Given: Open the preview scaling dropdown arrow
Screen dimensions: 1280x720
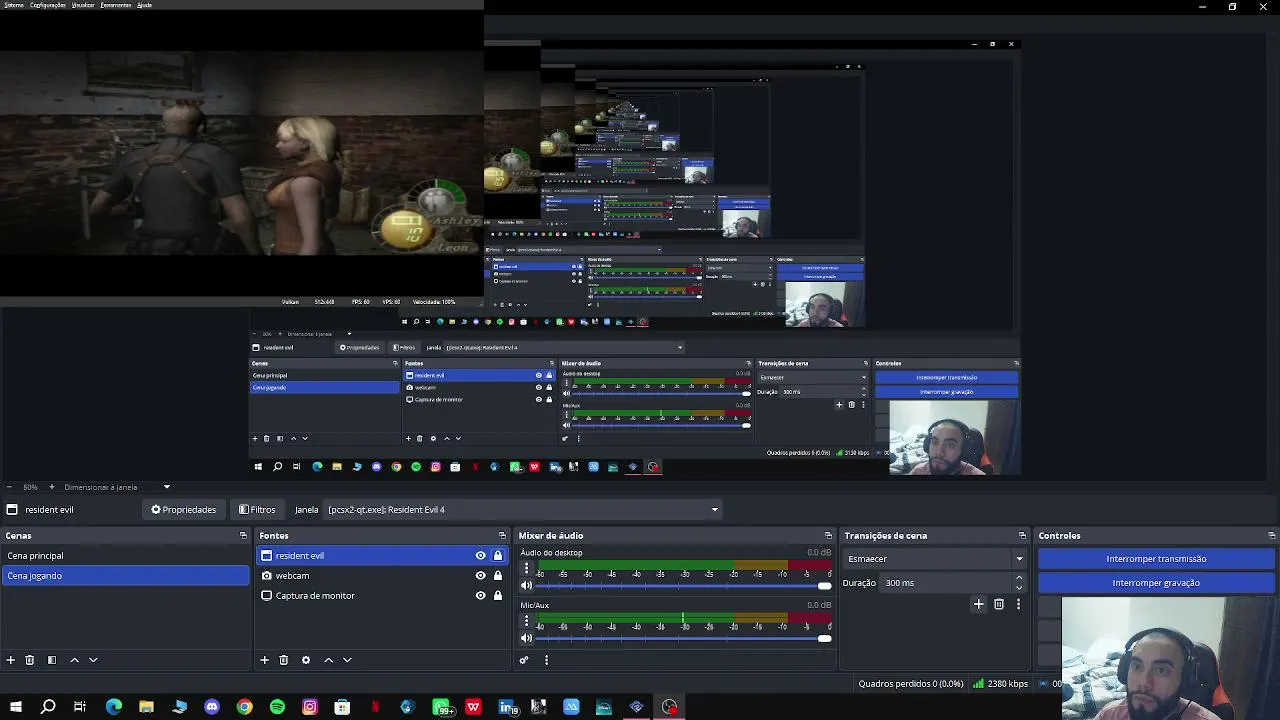Looking at the screenshot, I should click(167, 487).
